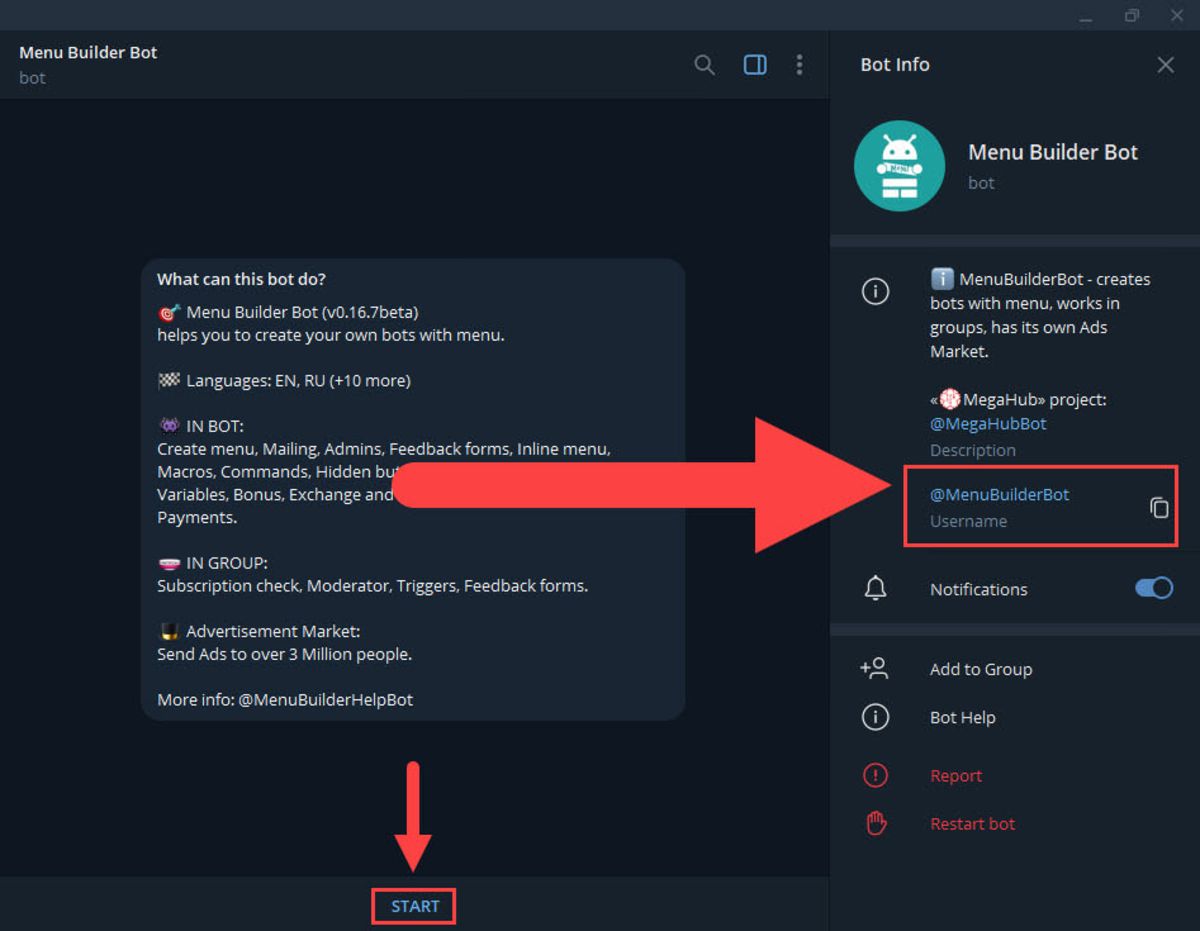Select Restart bot
1200x931 pixels.
pyautogui.click(x=972, y=824)
